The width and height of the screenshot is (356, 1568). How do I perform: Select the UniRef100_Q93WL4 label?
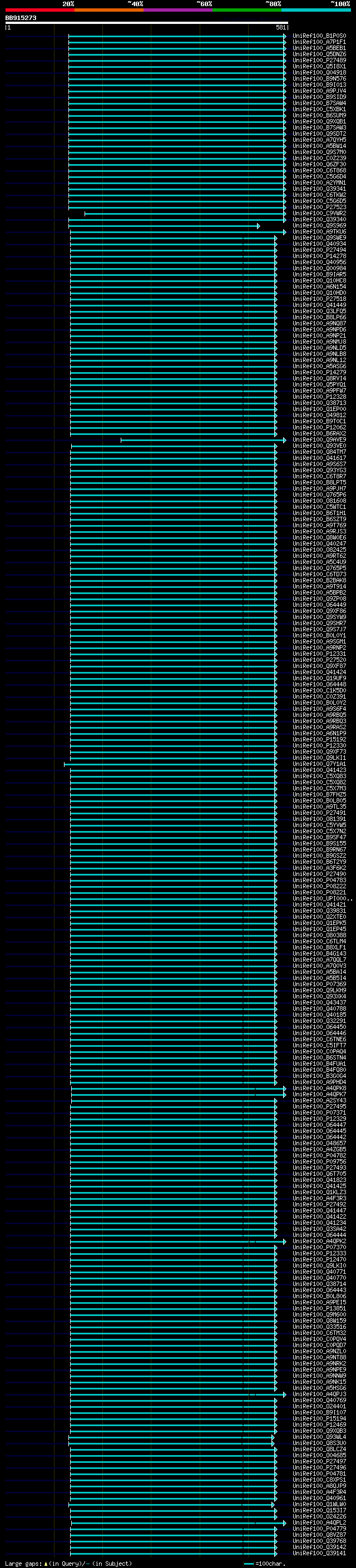pyautogui.click(x=319, y=1437)
